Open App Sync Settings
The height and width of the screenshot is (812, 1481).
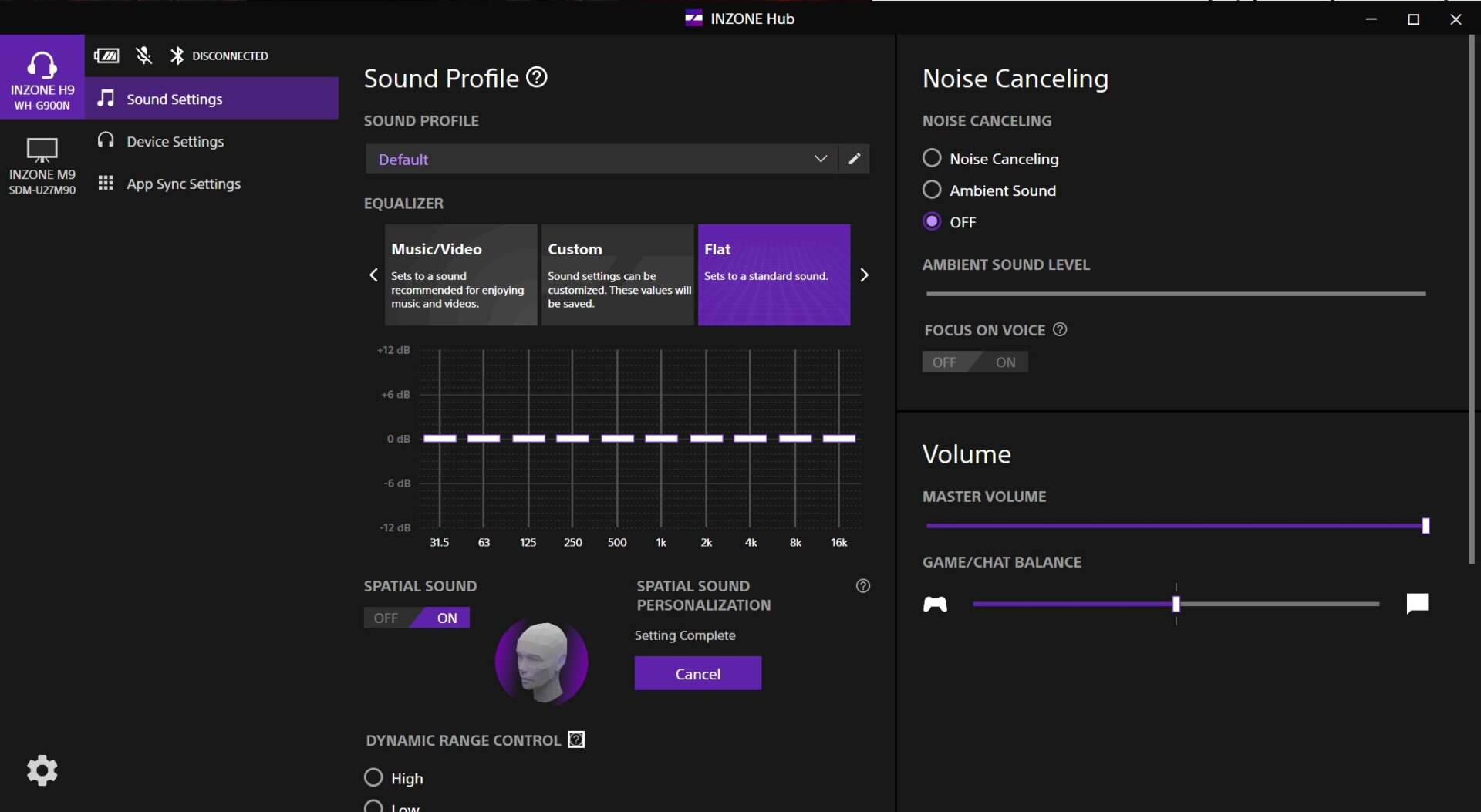184,184
